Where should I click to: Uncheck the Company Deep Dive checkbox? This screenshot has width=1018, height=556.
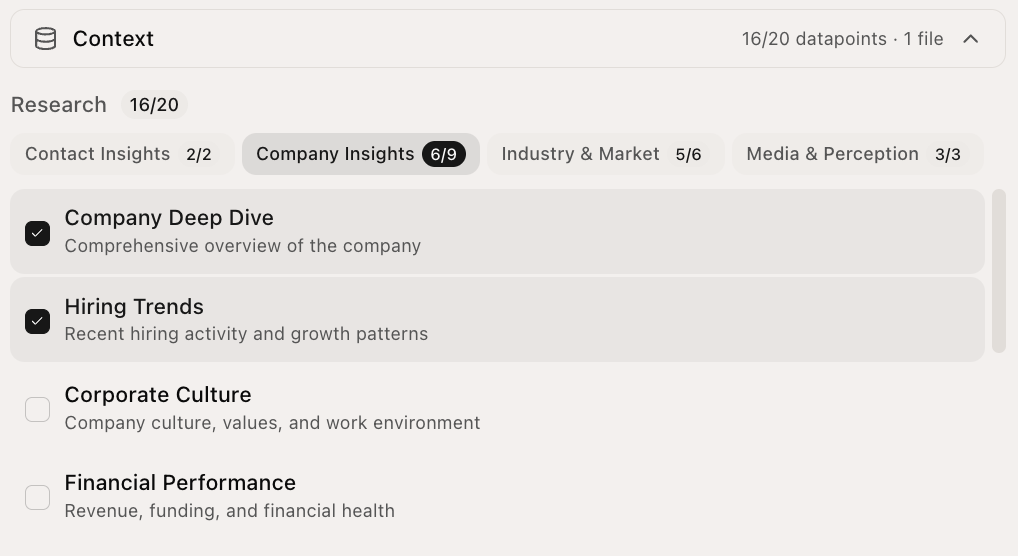click(x=38, y=233)
